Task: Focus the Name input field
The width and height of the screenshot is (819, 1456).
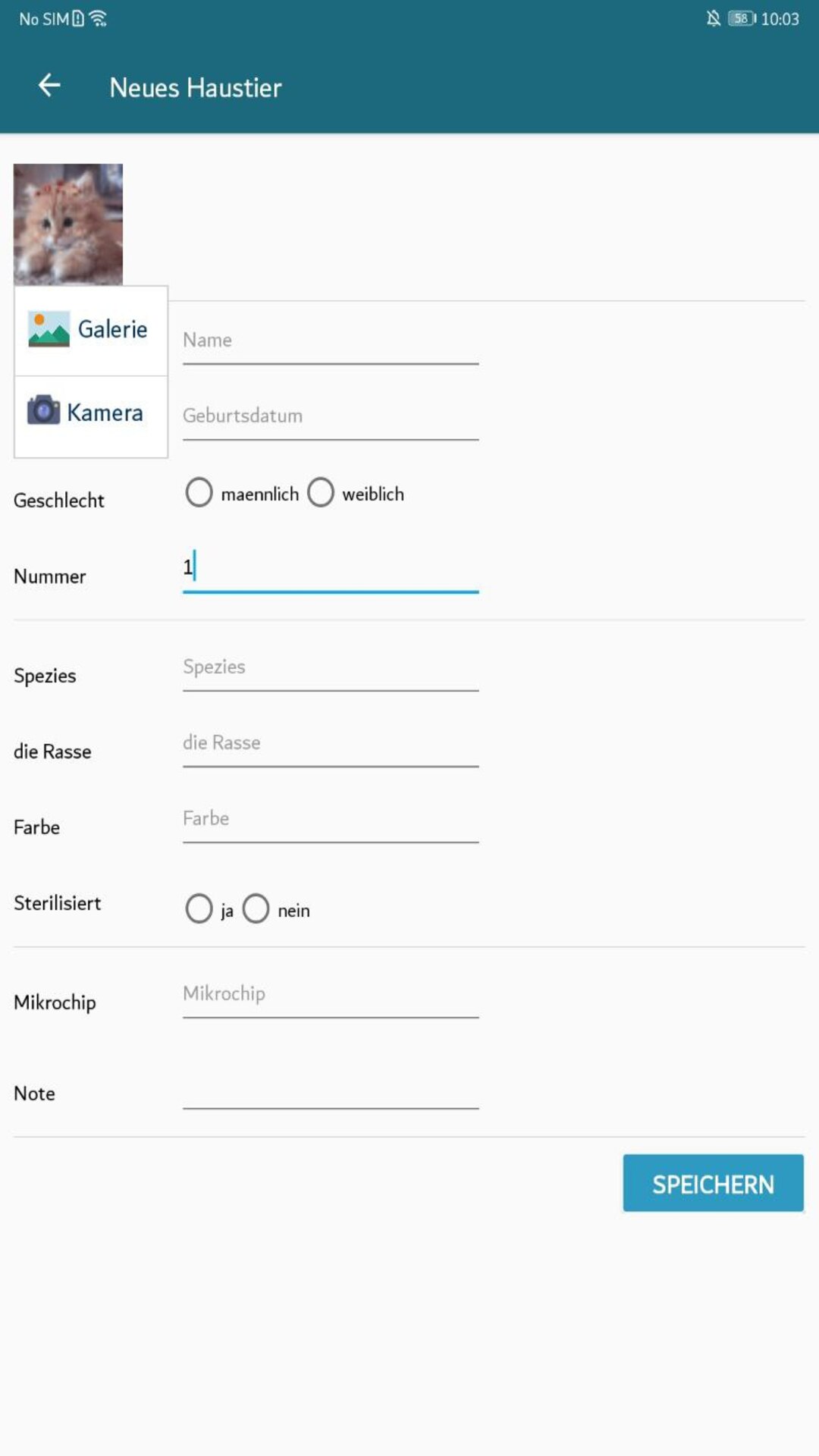Action: [x=330, y=341]
